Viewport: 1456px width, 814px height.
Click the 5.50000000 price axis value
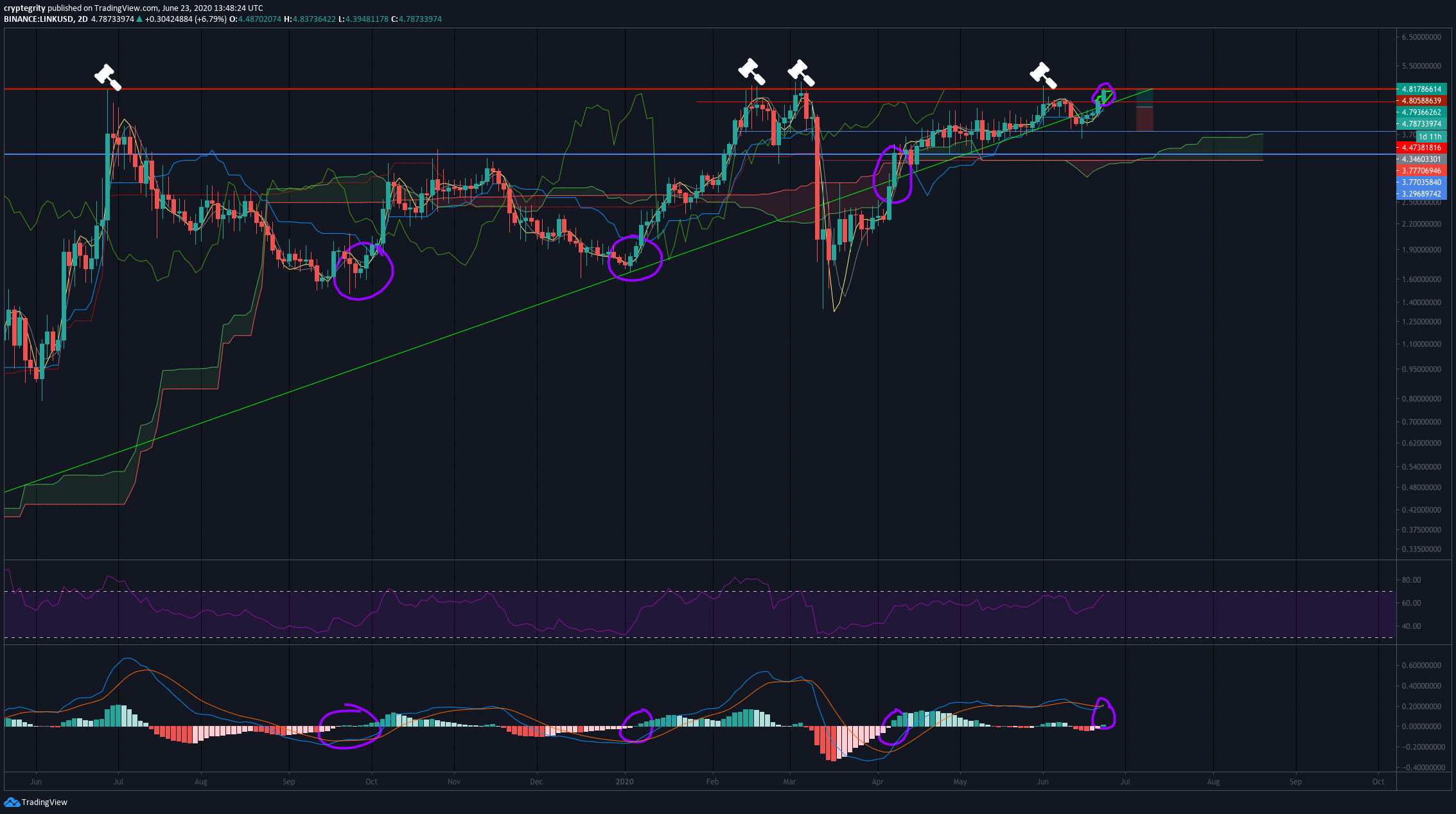point(1421,66)
